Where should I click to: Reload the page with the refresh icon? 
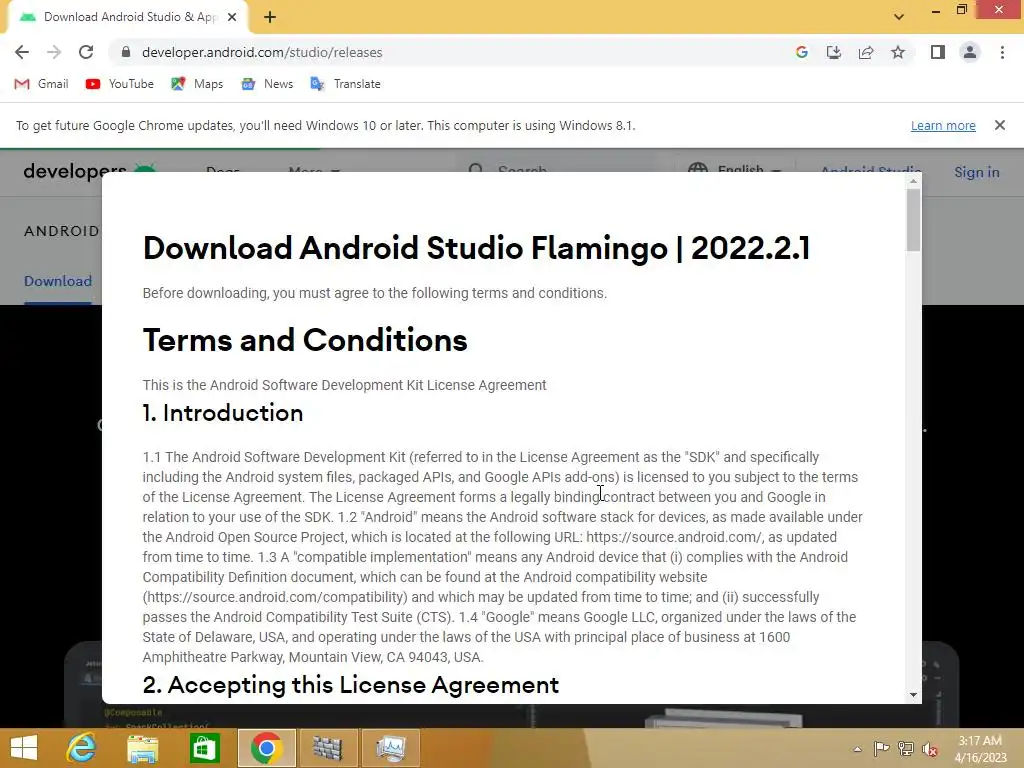(86, 52)
